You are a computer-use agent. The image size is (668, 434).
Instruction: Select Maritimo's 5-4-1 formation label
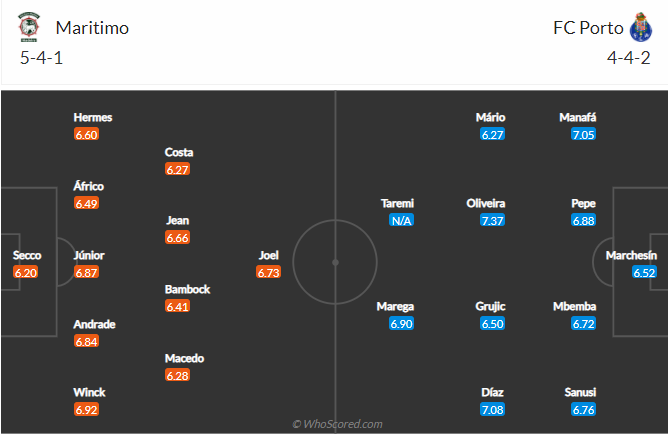pyautogui.click(x=41, y=58)
